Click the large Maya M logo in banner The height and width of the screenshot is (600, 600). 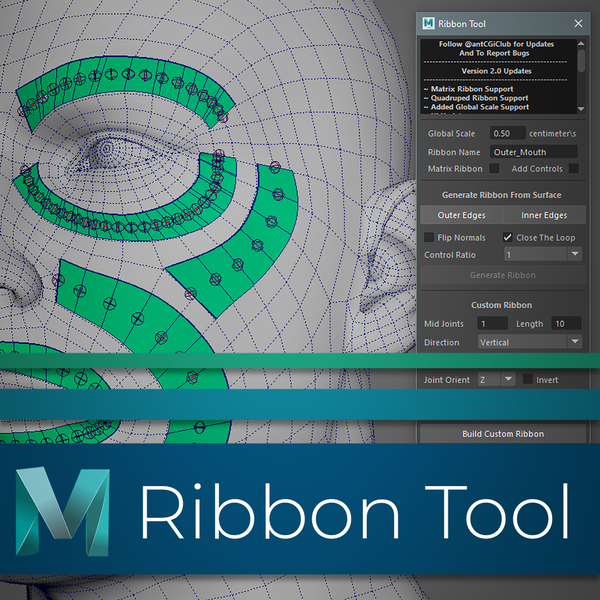pyautogui.click(x=63, y=511)
